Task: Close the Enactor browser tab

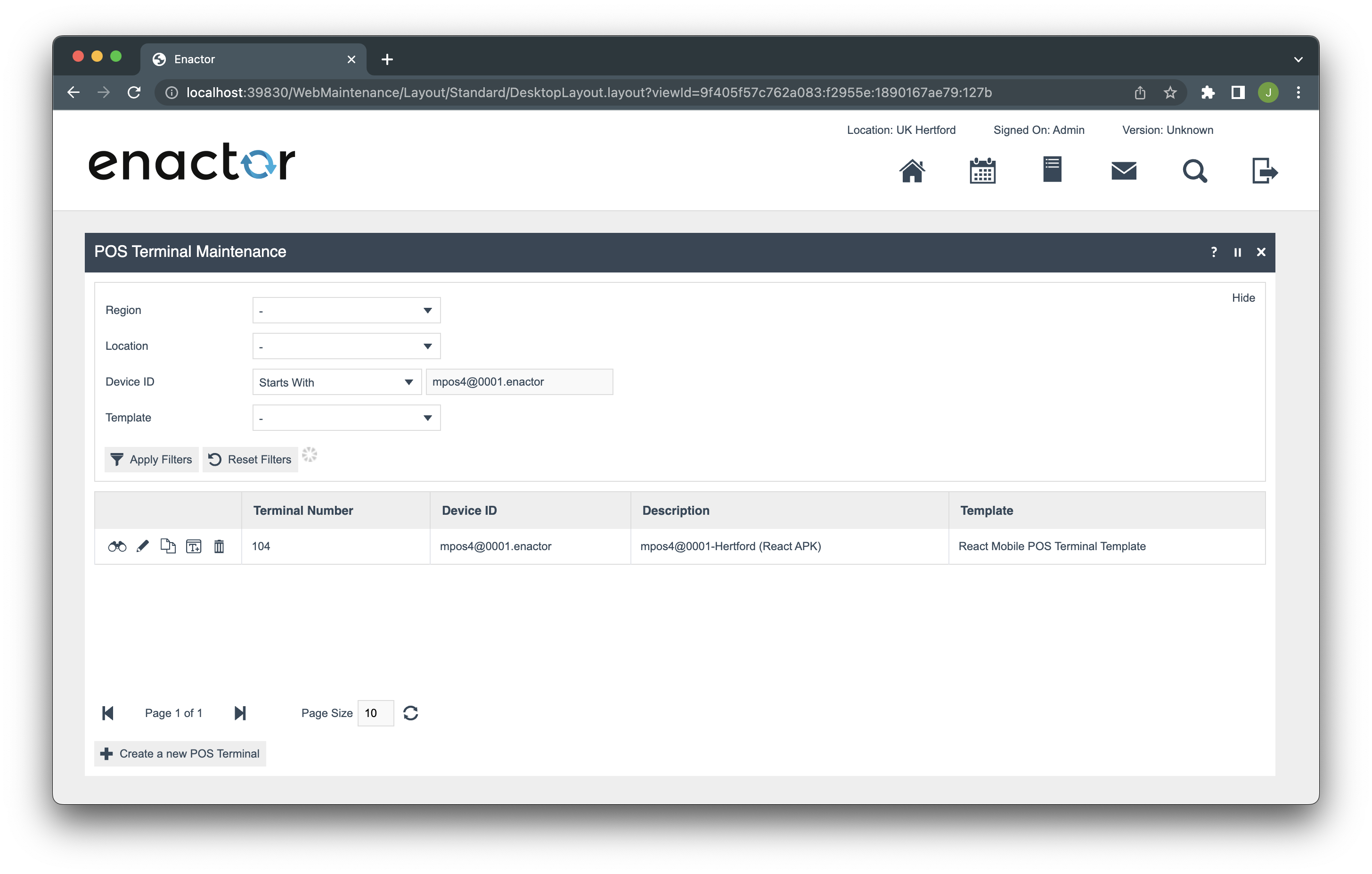Action: [351, 59]
